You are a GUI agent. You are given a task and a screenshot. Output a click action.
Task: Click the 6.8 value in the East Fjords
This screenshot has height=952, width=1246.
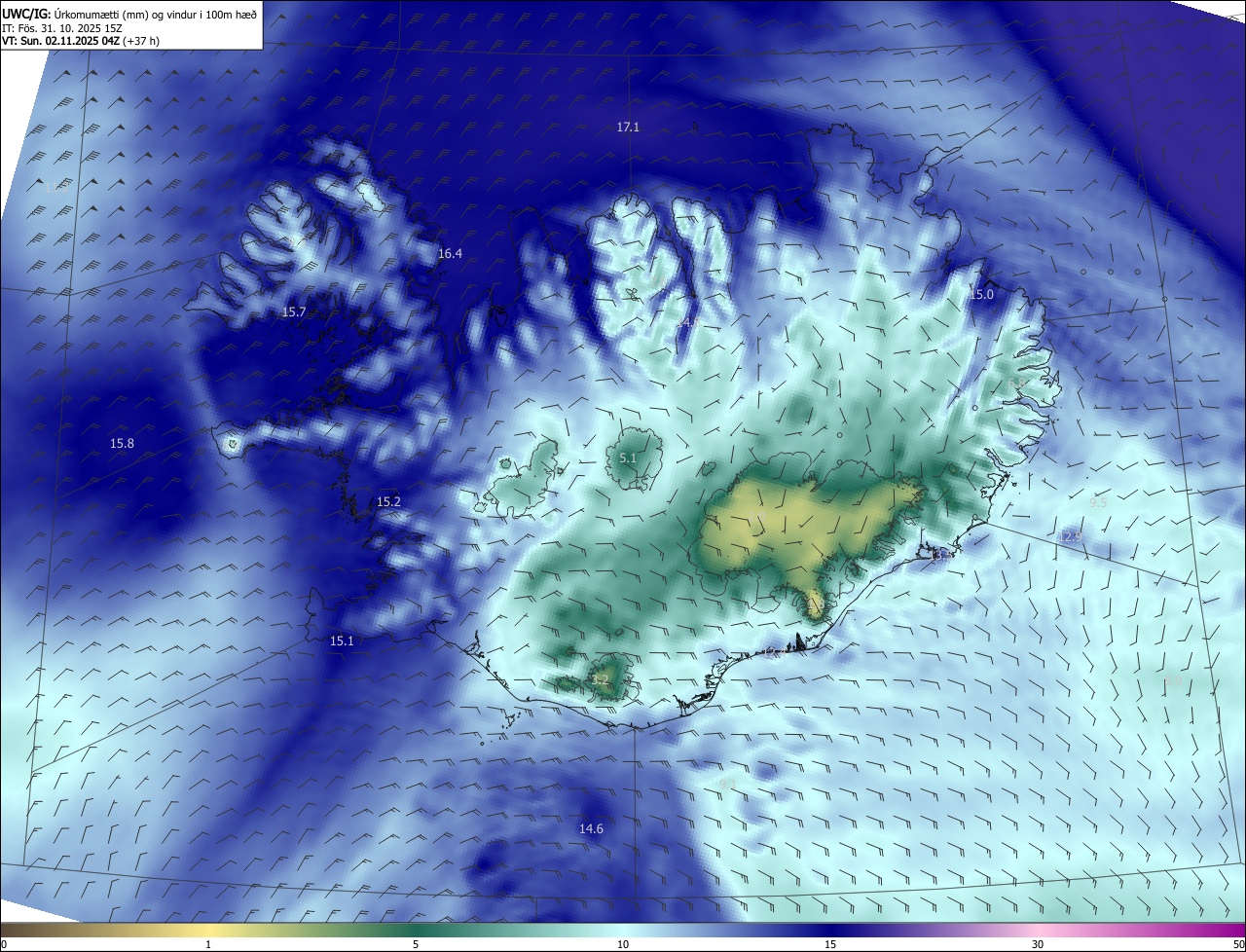(1018, 384)
